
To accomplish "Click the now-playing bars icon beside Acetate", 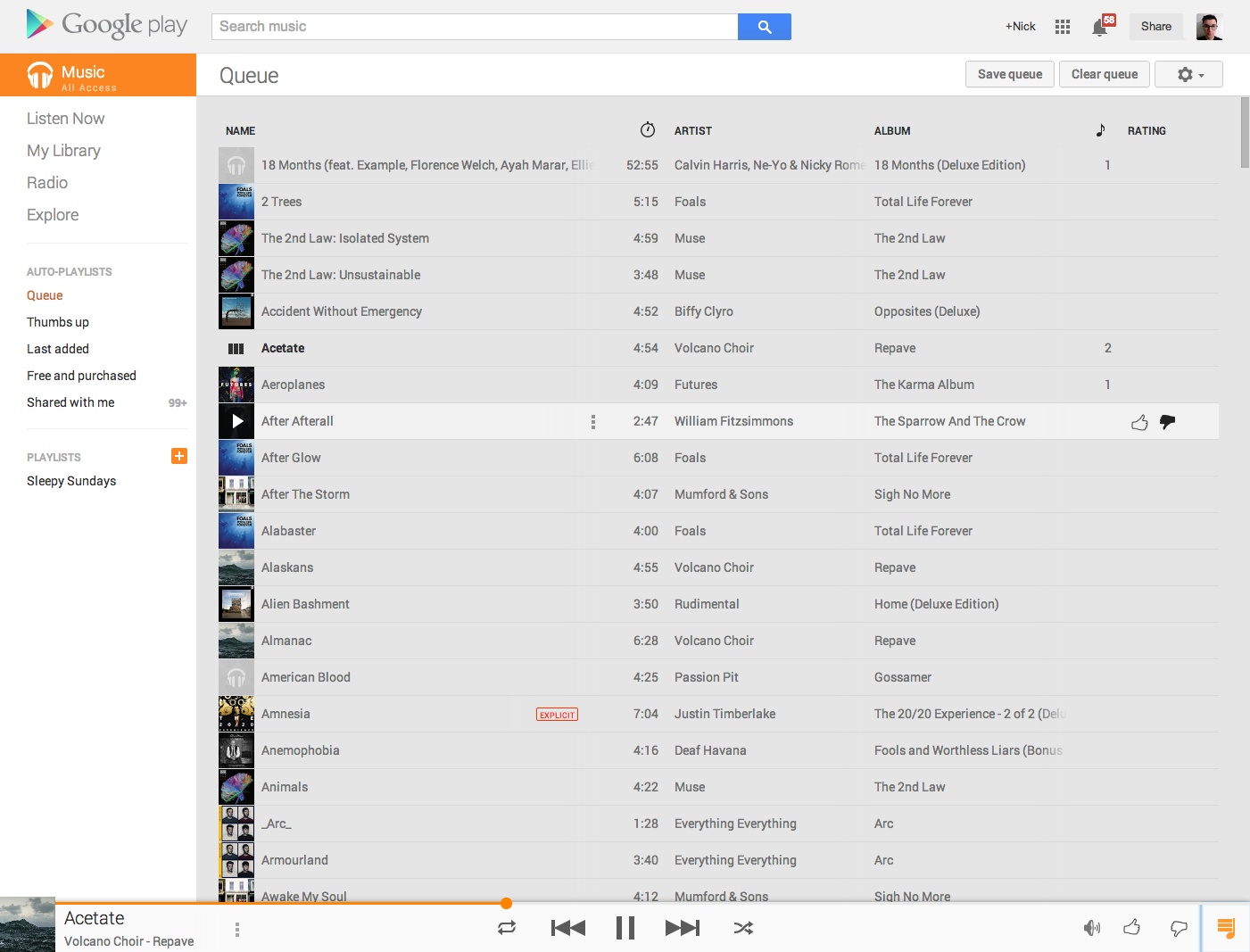I will [x=236, y=349].
